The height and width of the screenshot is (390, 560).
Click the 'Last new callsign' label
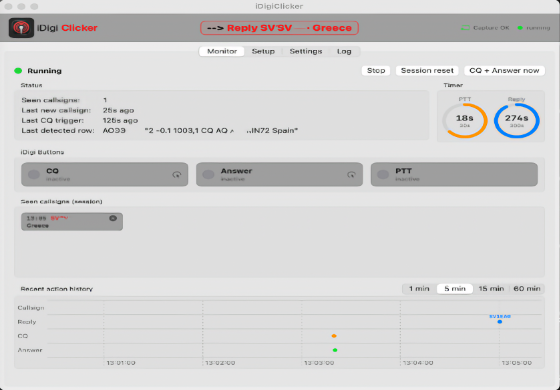56,110
